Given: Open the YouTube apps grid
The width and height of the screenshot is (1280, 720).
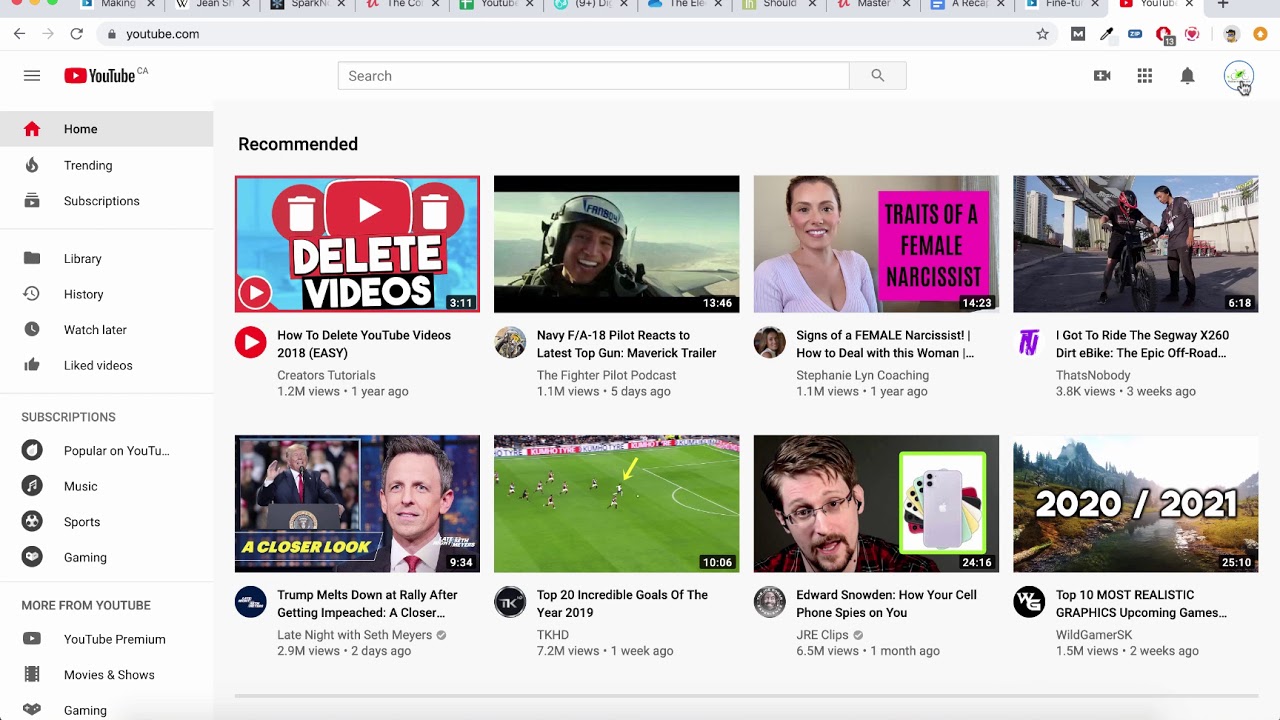Looking at the screenshot, I should point(1145,76).
